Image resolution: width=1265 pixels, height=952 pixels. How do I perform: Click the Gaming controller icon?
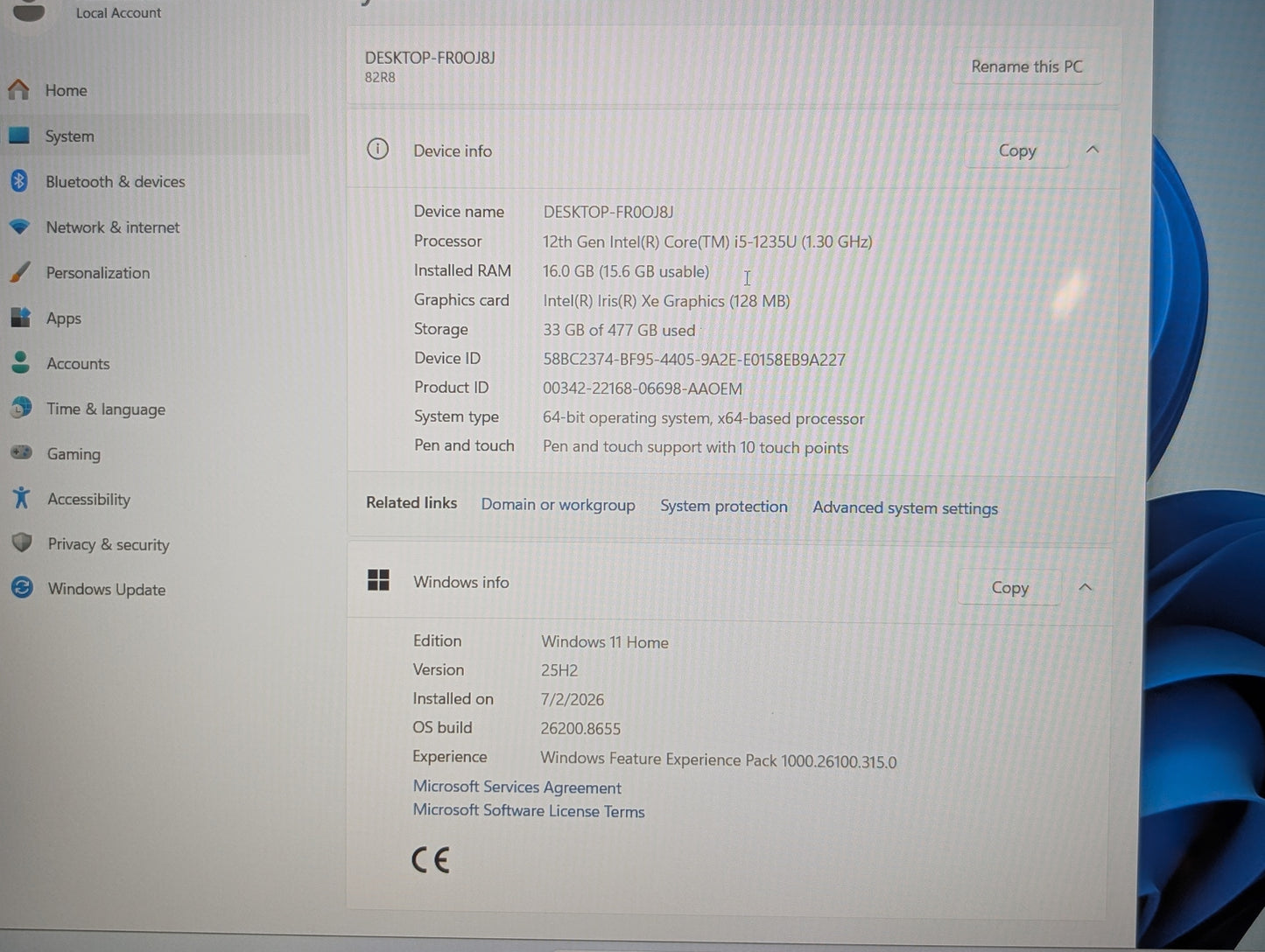(22, 452)
